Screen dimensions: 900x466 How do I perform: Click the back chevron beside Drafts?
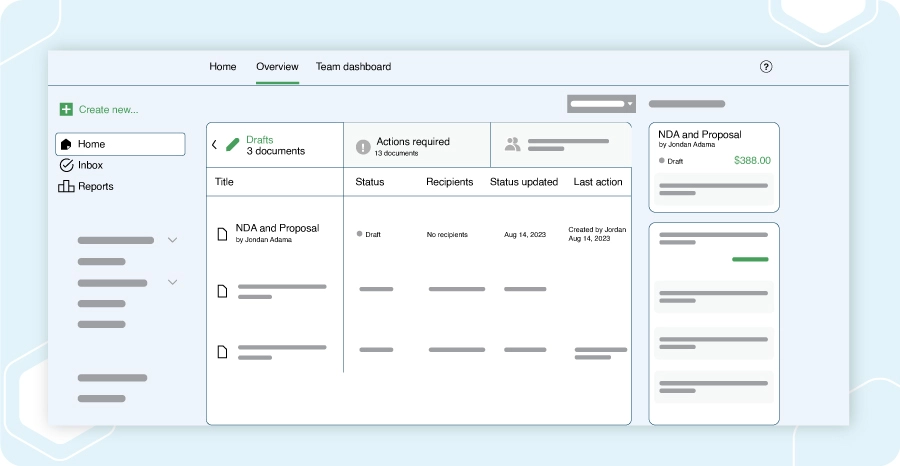[x=214, y=145]
